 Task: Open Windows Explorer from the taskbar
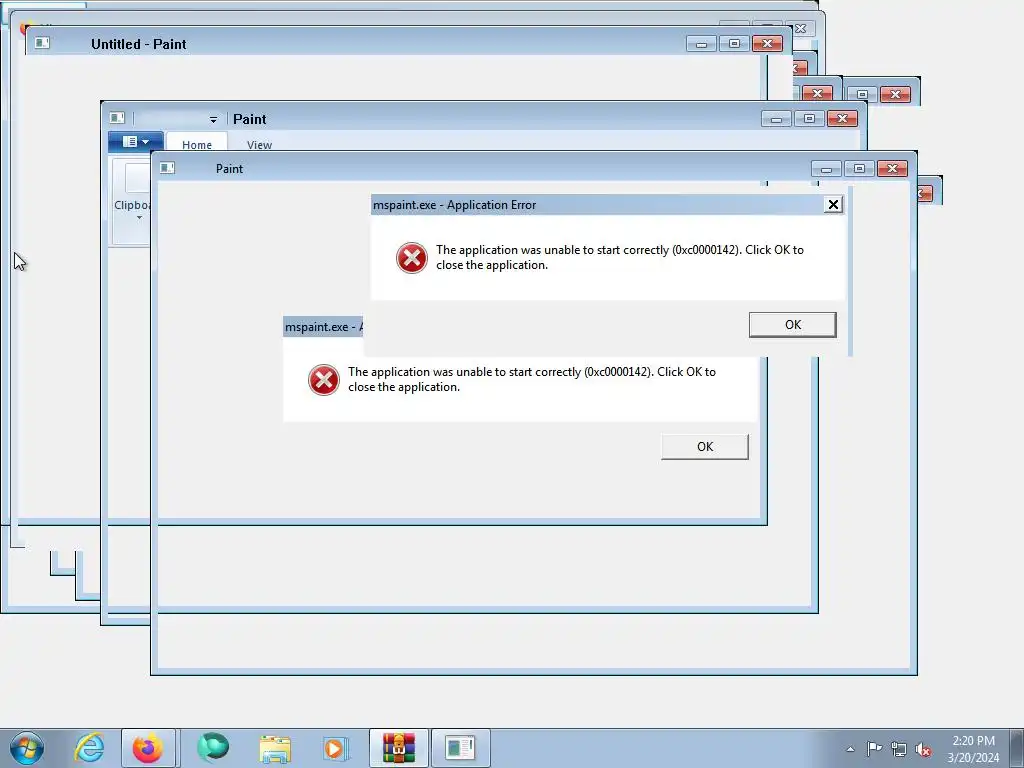click(275, 748)
